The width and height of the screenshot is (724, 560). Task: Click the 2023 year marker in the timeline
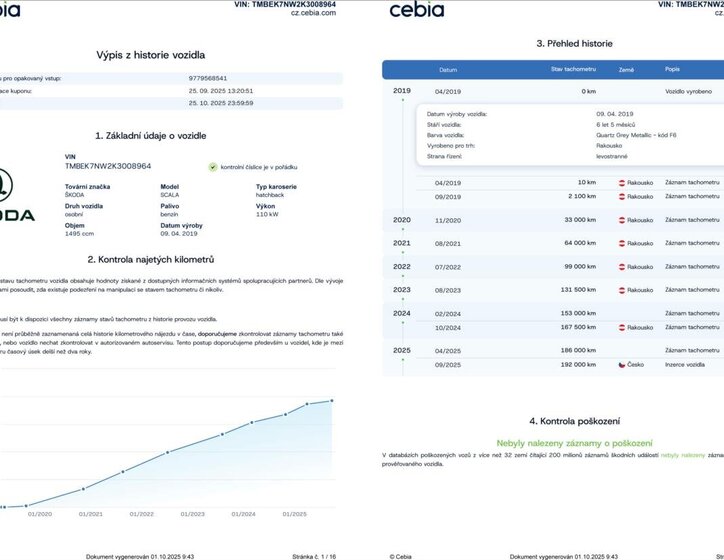pos(402,290)
